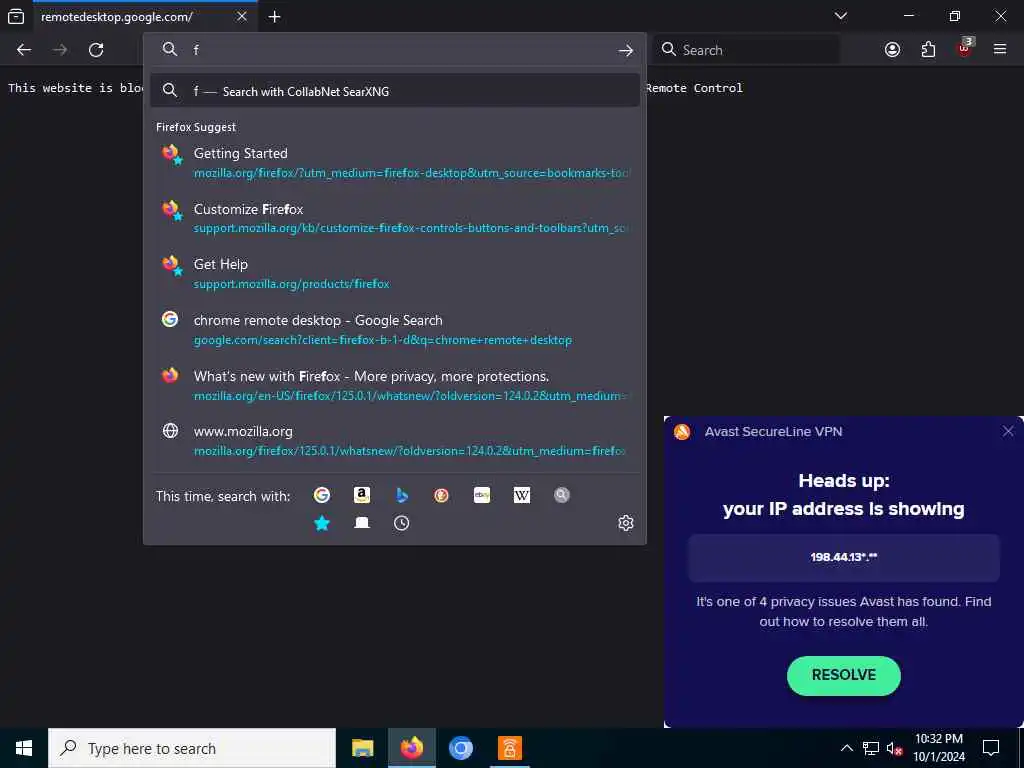The image size is (1024, 768).
Task: Click the 'This time, search with:' label
Action: coord(223,496)
